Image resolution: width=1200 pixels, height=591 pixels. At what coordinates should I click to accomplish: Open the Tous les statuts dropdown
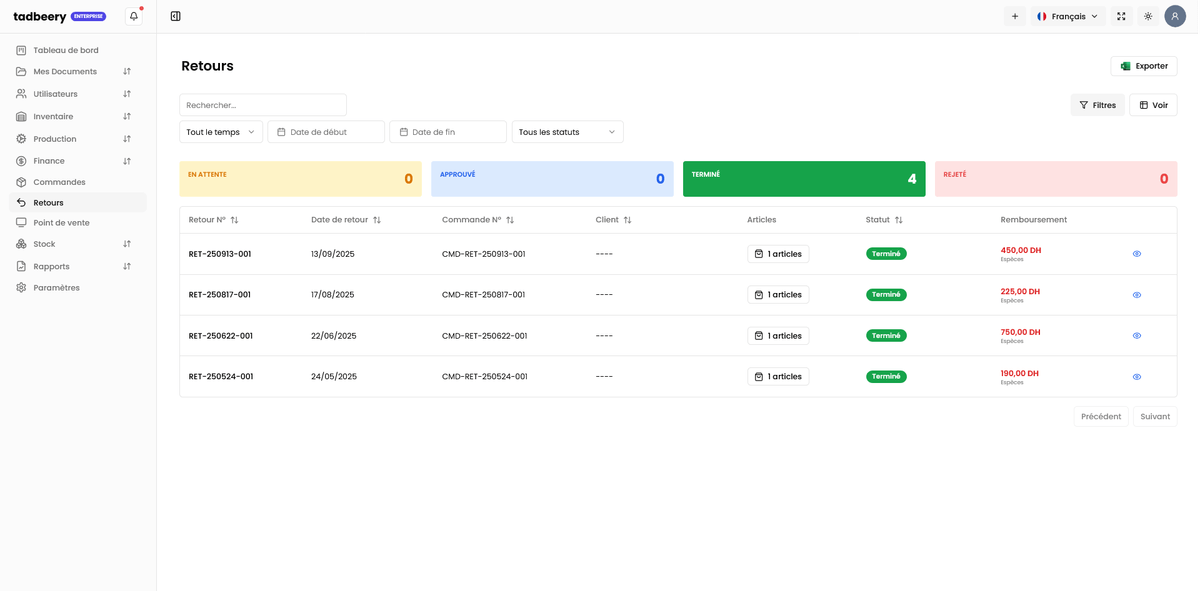point(567,132)
